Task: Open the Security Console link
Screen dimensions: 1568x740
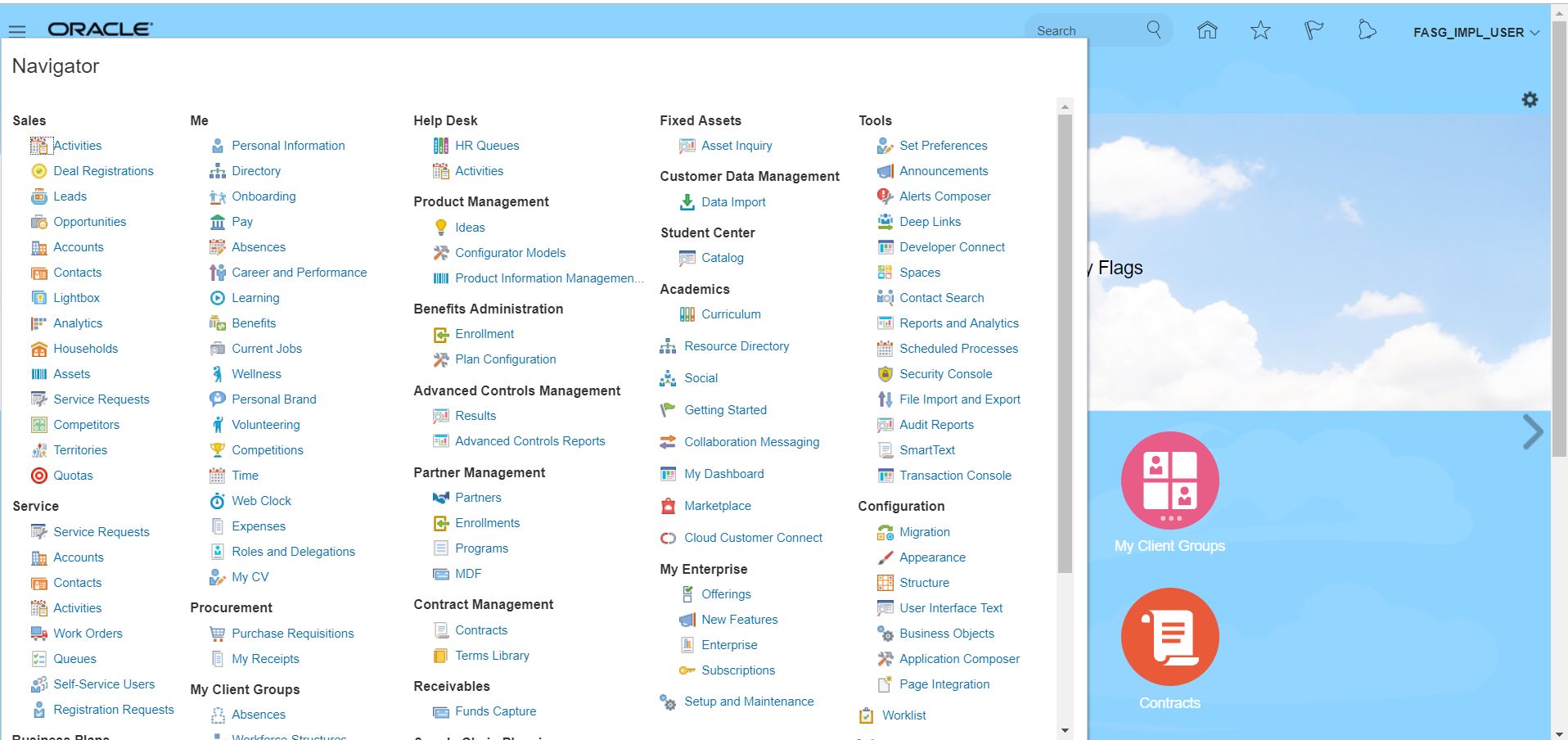Action: (945, 374)
